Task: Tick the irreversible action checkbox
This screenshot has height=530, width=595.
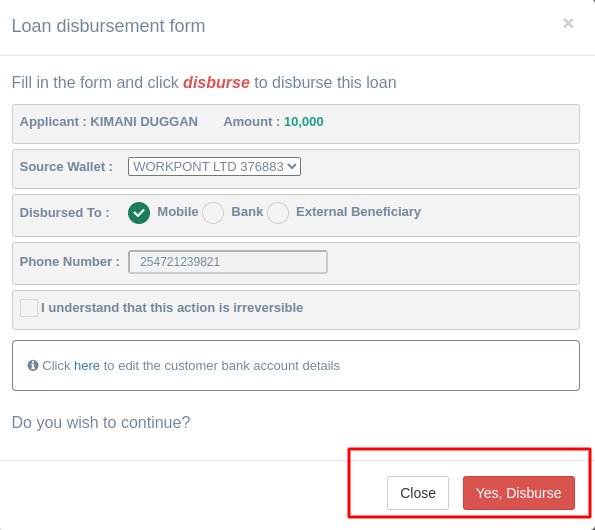Action: pos(29,308)
